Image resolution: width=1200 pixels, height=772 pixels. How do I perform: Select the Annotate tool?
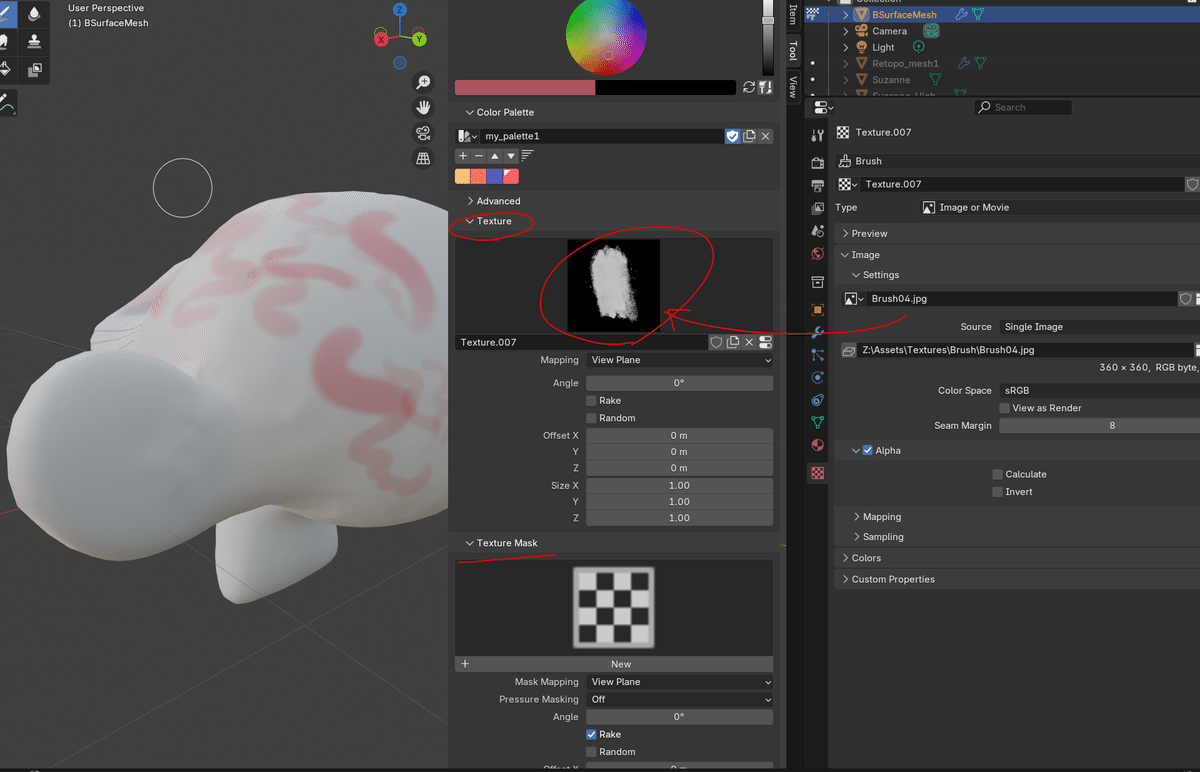click(6, 103)
